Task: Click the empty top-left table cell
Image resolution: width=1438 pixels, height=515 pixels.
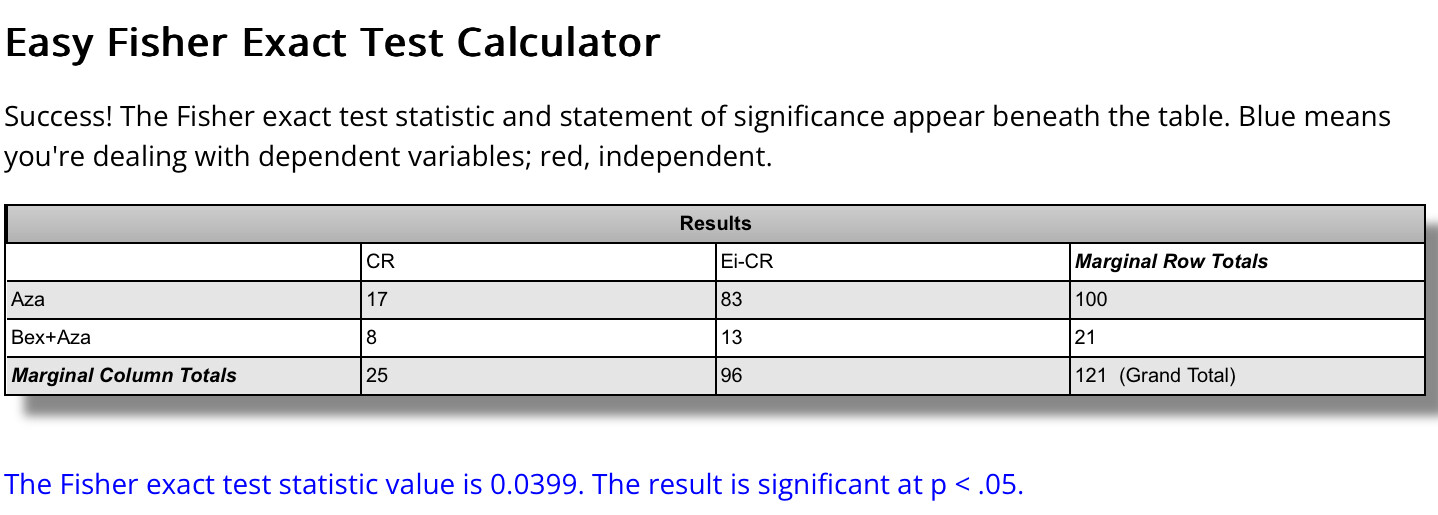Action: (x=183, y=262)
